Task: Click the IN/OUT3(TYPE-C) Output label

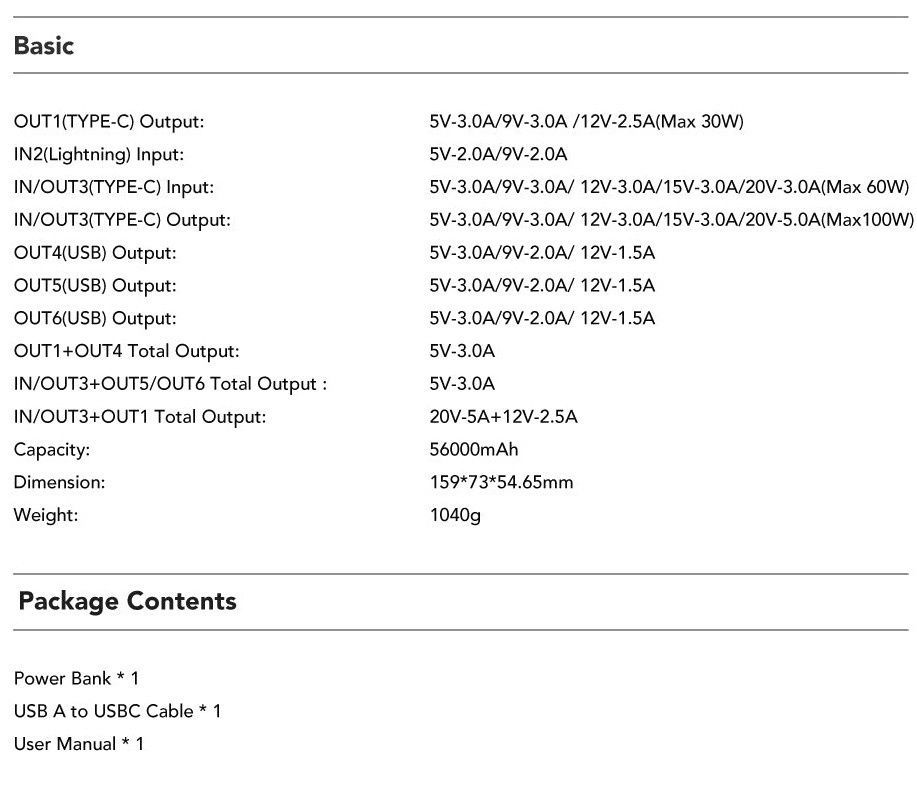Action: tap(122, 220)
